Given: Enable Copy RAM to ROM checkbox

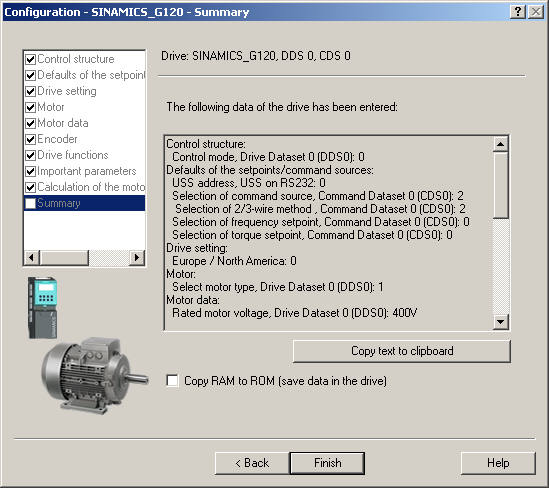Looking at the screenshot, I should pos(172,381).
